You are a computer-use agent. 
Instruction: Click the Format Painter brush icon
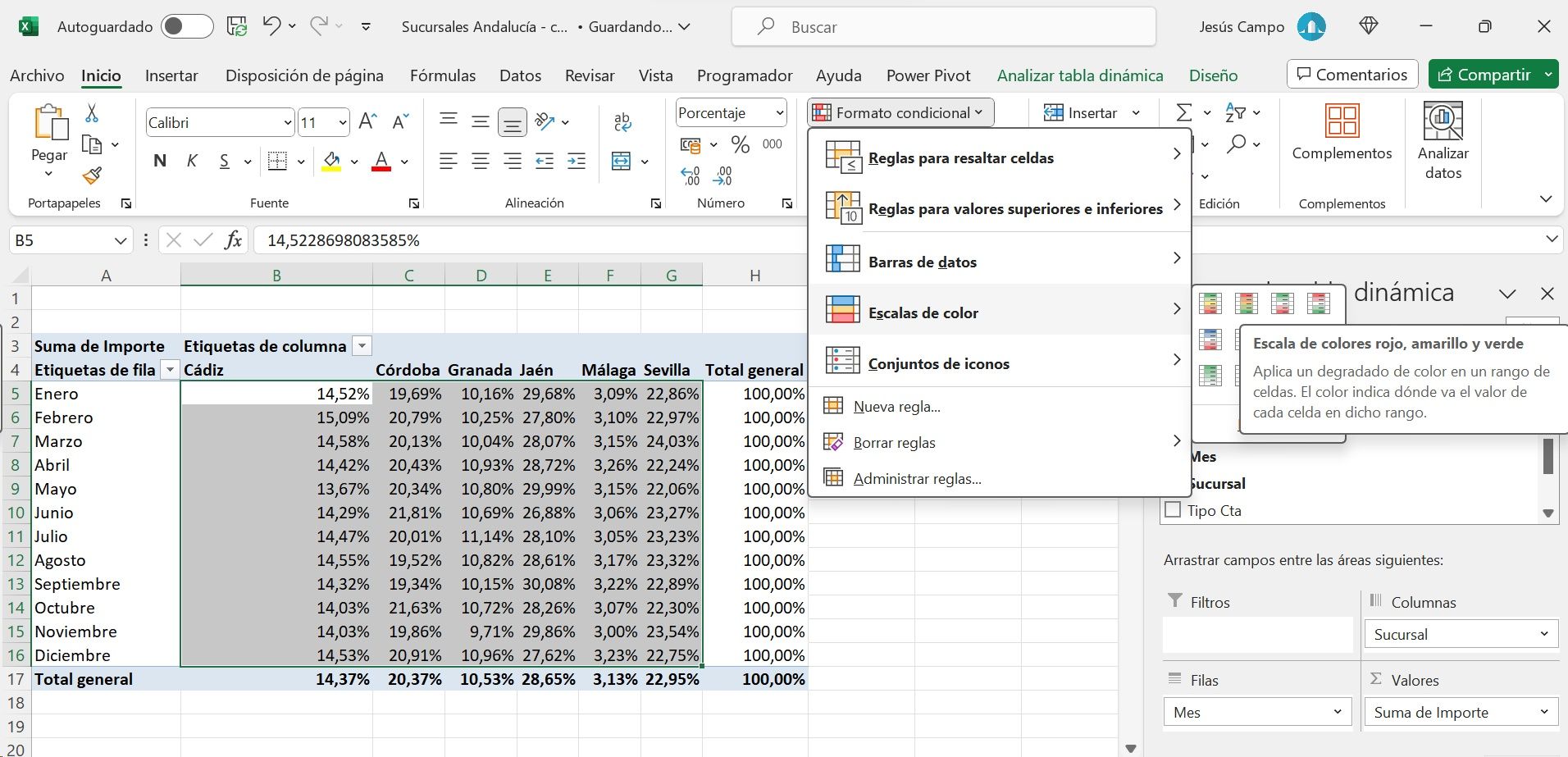pyautogui.click(x=92, y=176)
